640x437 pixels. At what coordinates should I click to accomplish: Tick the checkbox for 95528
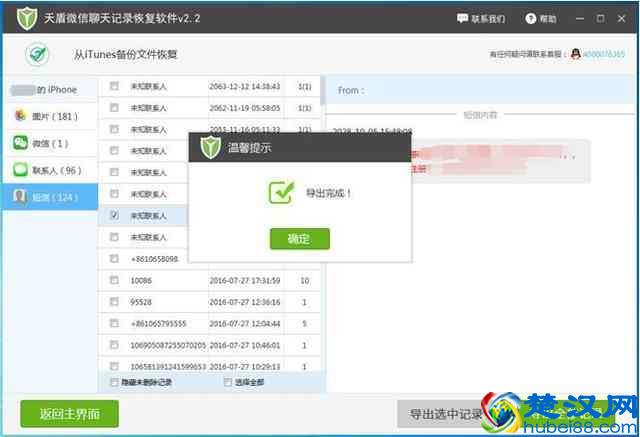114,302
